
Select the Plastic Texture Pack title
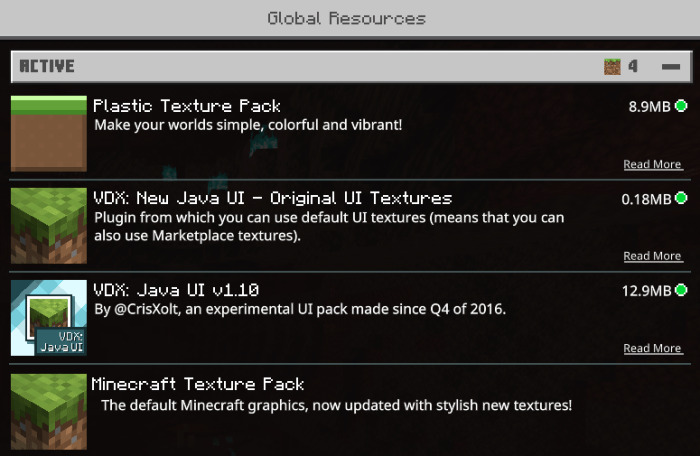pos(187,106)
